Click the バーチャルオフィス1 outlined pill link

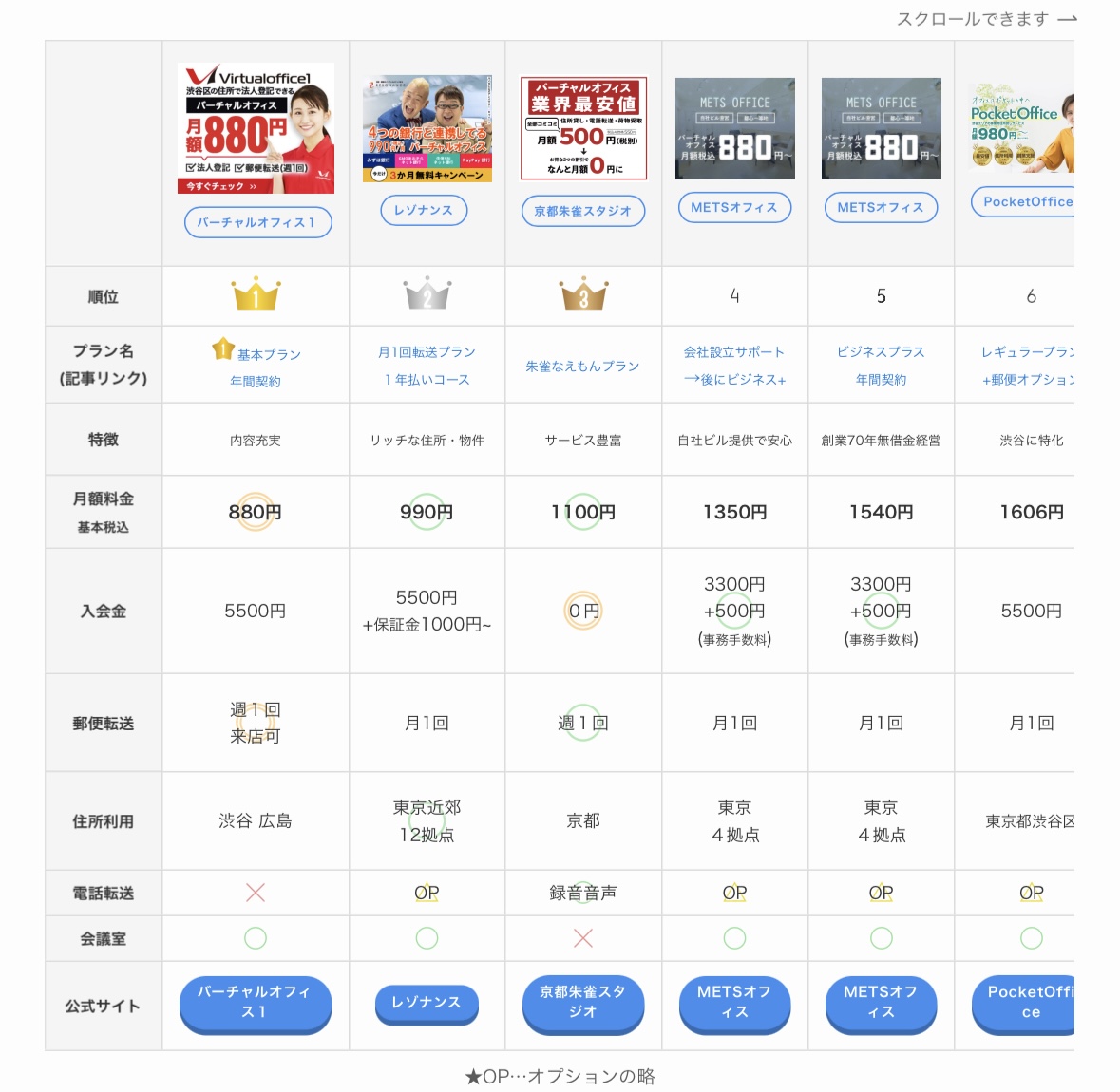(x=257, y=222)
